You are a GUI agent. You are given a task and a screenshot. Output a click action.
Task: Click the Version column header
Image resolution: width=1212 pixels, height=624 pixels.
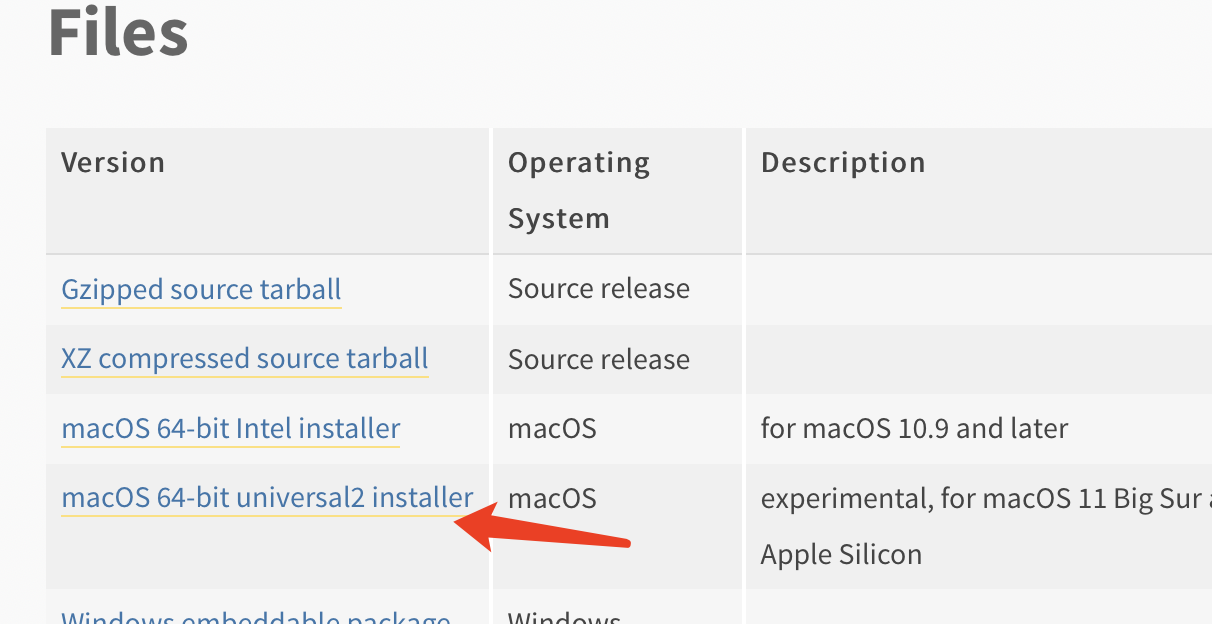click(x=113, y=162)
